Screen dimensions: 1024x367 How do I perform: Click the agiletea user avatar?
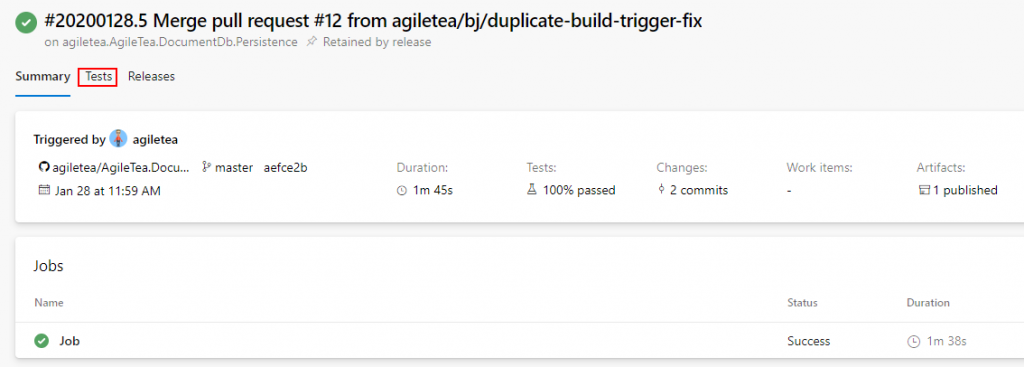[118, 139]
